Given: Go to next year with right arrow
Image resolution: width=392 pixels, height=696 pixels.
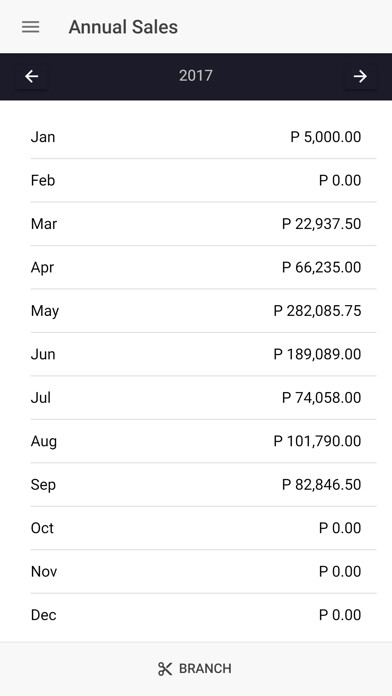Looking at the screenshot, I should (x=360, y=76).
